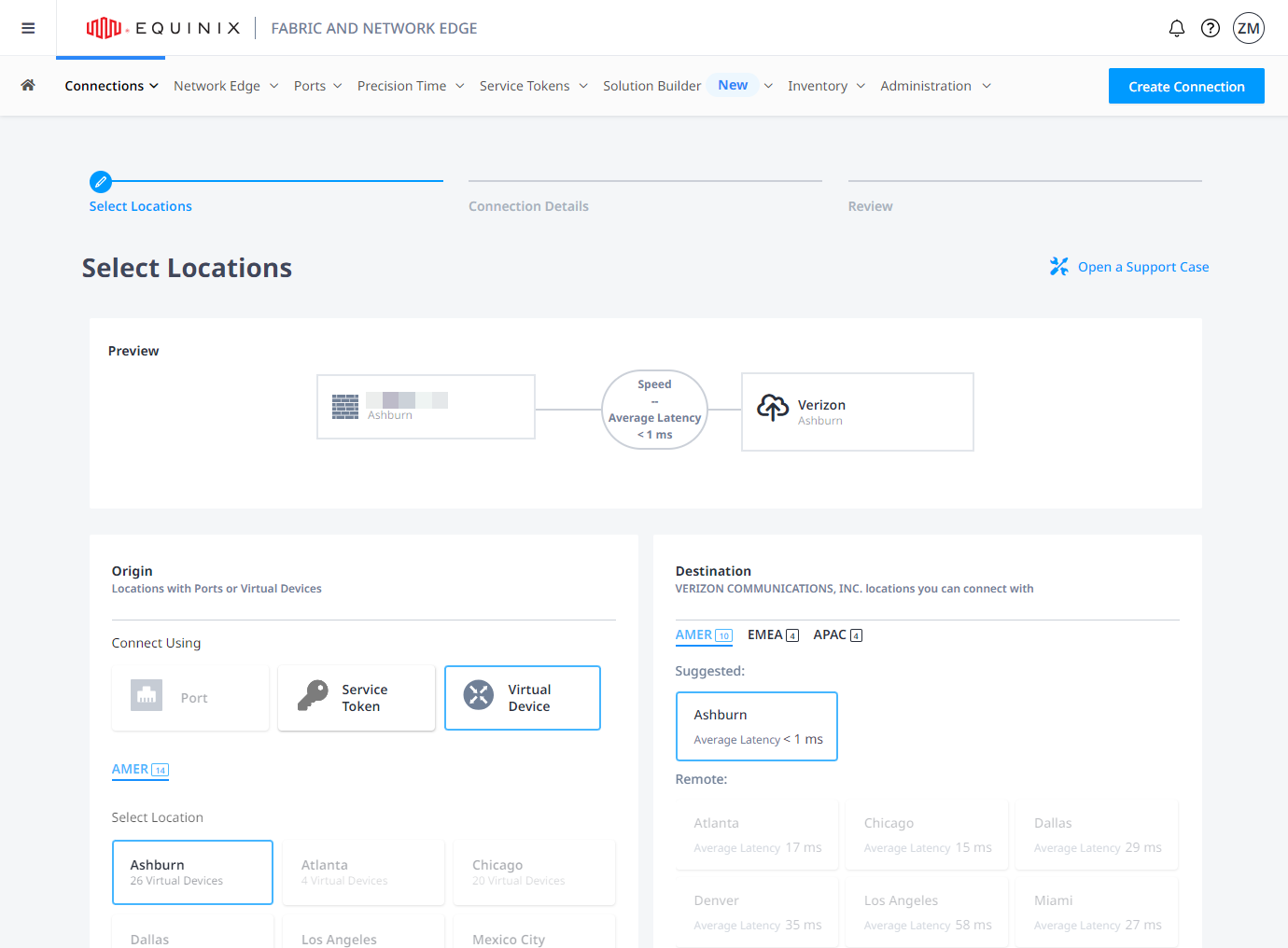Click the Verizon Ashburn preview box
The height and width of the screenshot is (948, 1288).
click(857, 411)
